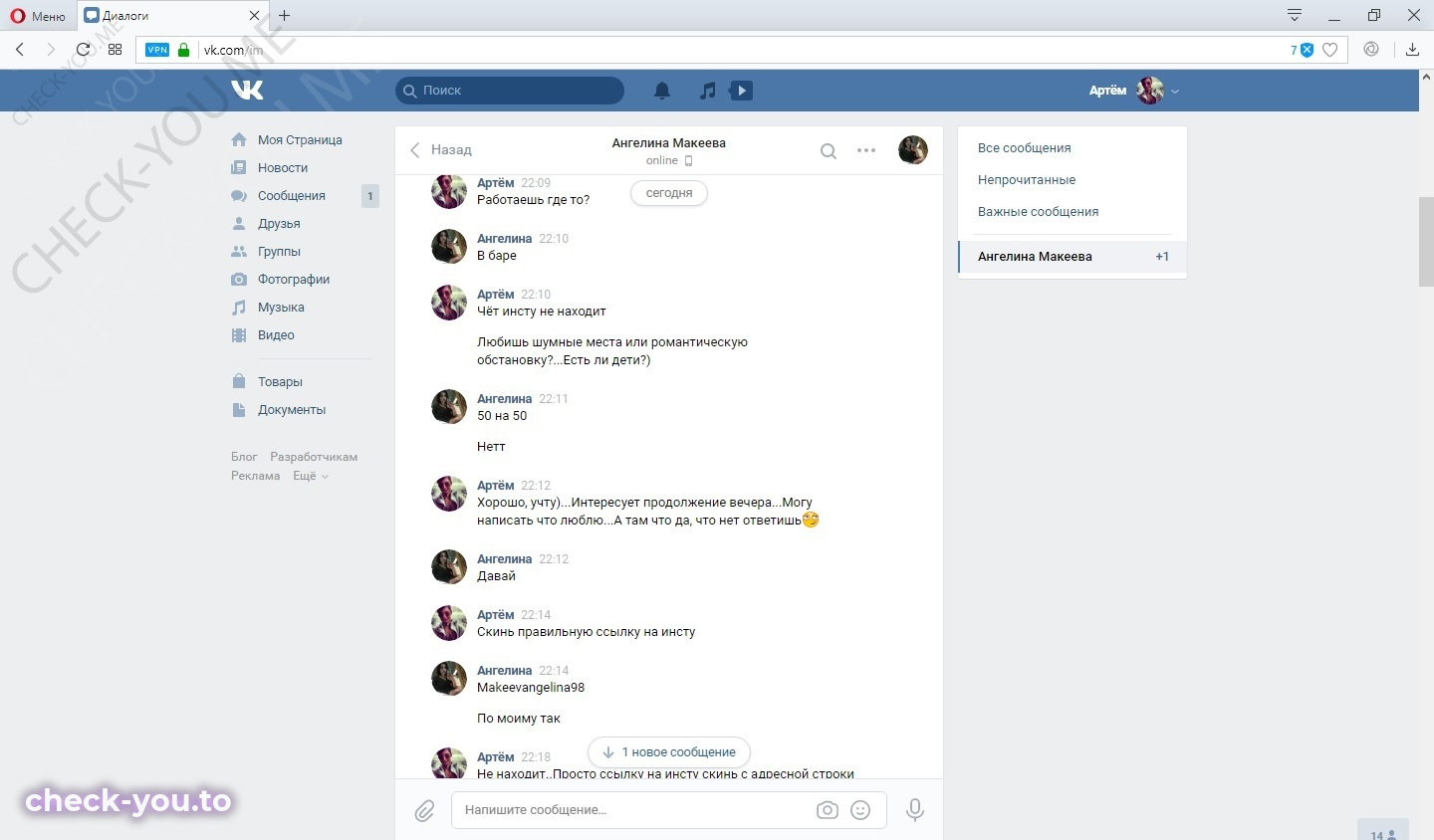Screen dimensions: 1434x840
Task: Click the Блог footer link
Action: coord(244,457)
